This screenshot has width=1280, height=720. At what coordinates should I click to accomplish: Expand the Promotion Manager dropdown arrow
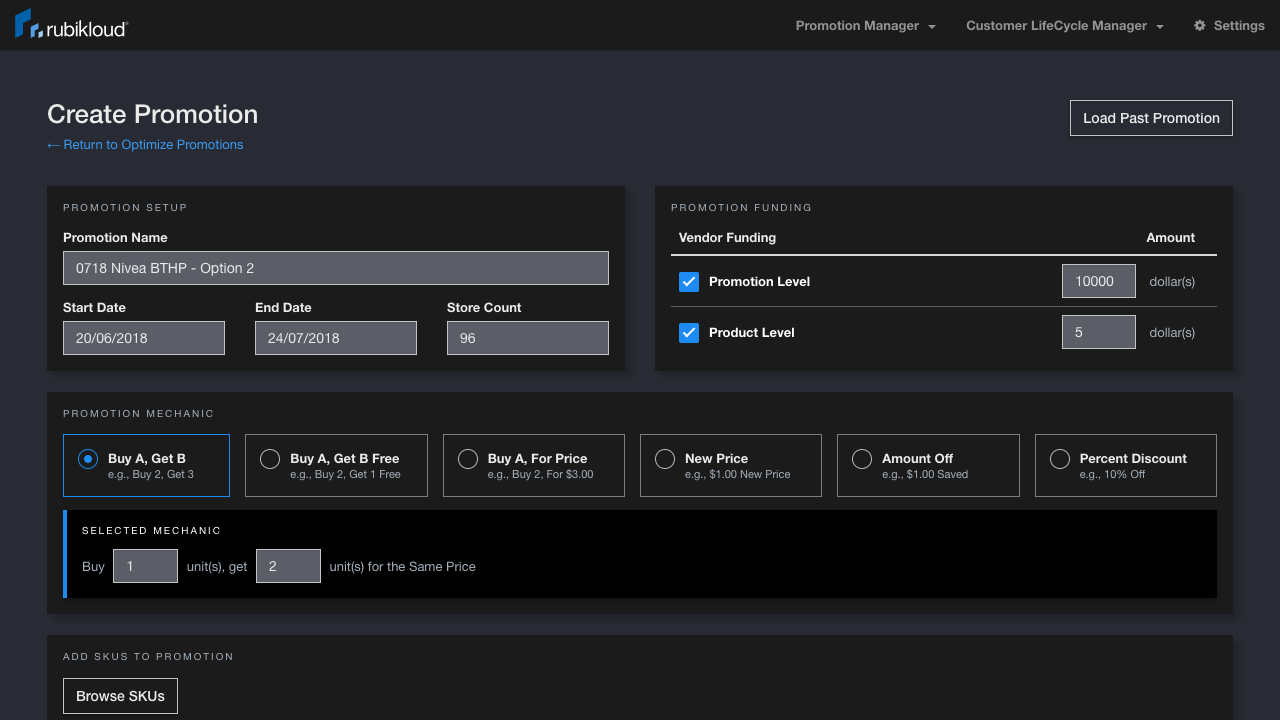(x=932, y=27)
